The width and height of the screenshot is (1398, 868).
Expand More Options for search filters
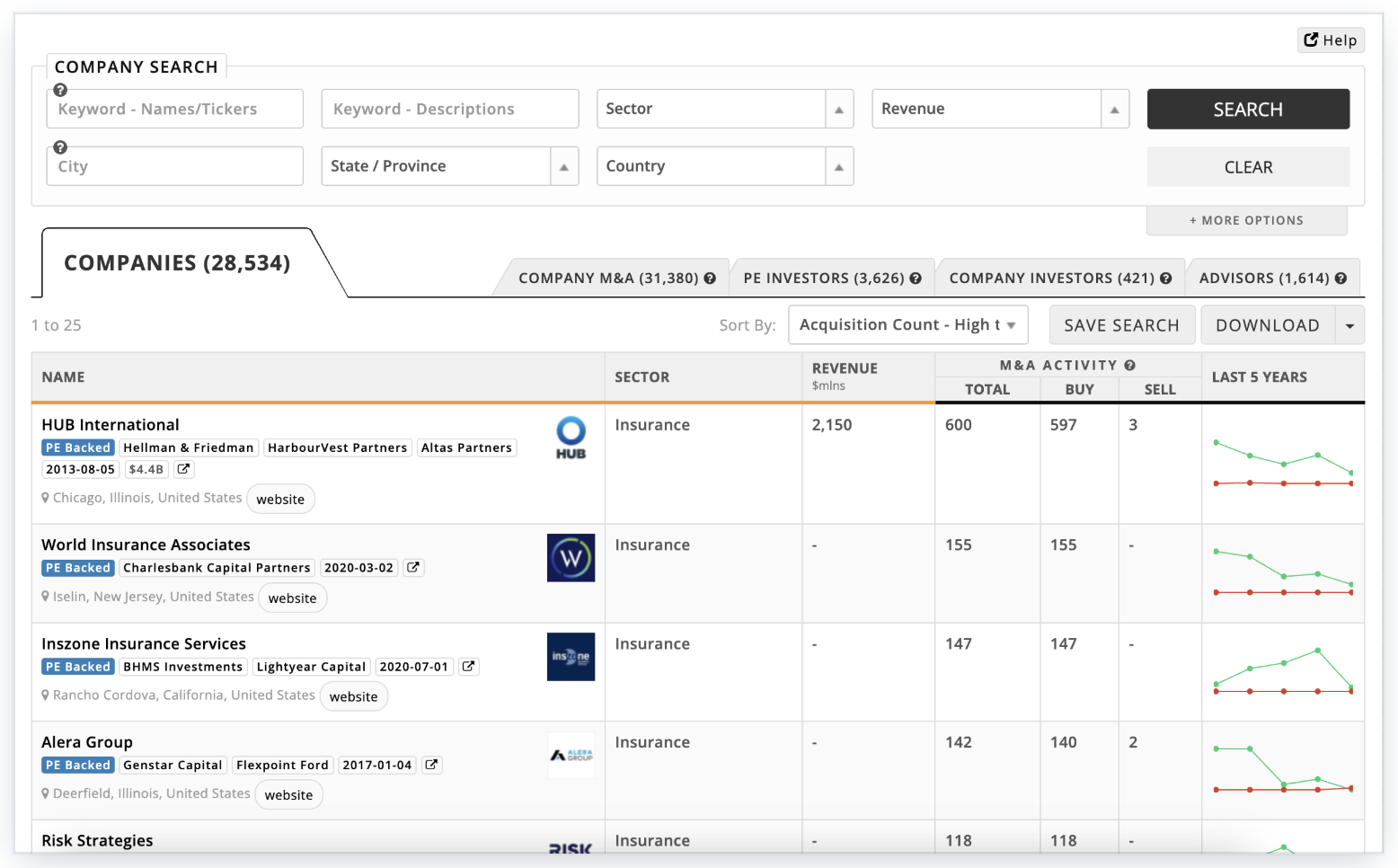(x=1246, y=221)
